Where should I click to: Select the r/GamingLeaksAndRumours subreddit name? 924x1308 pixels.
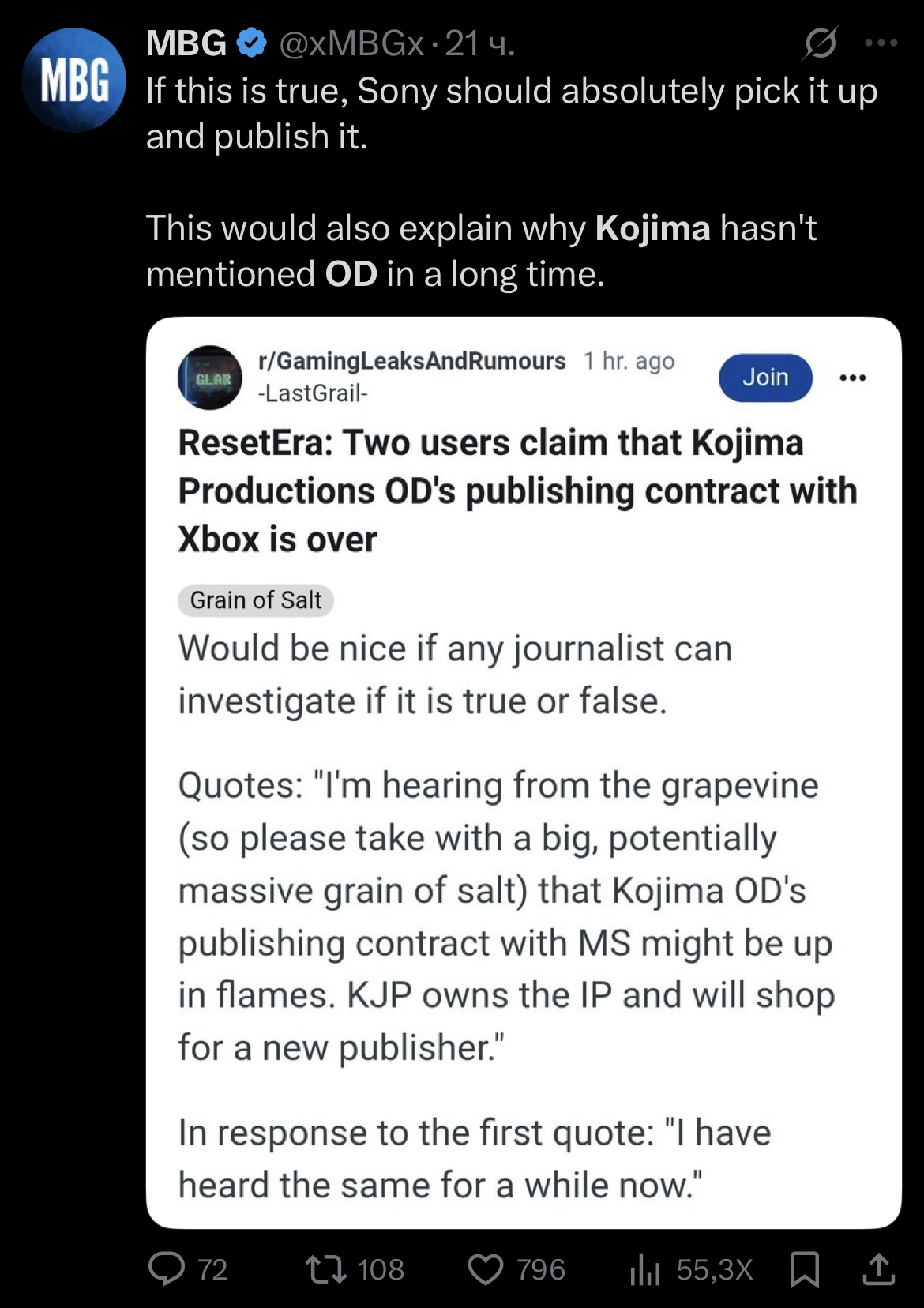[x=412, y=361]
